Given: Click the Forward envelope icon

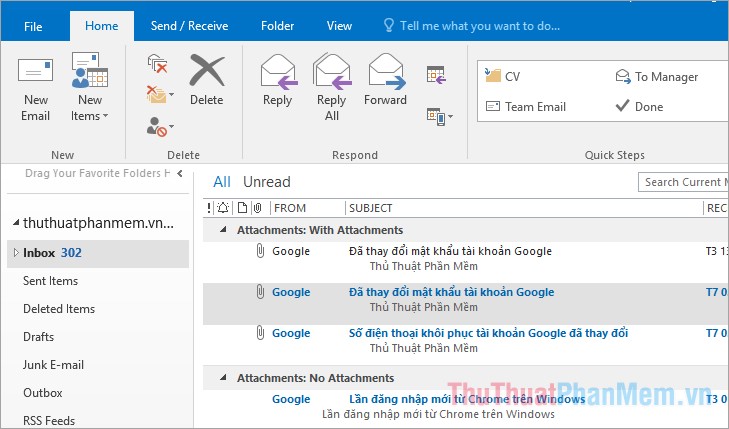Looking at the screenshot, I should (x=386, y=71).
